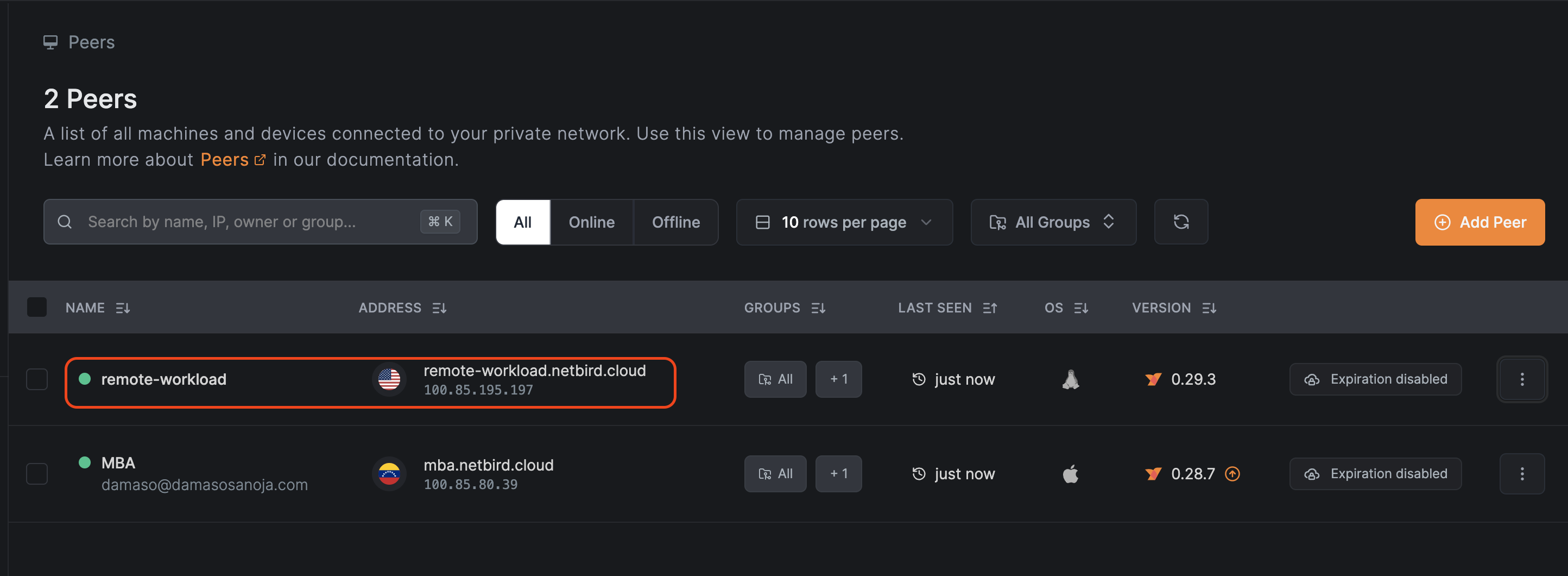The image size is (1568, 576).
Task: Check the checkbox on the remote-workload row
Action: 36,379
